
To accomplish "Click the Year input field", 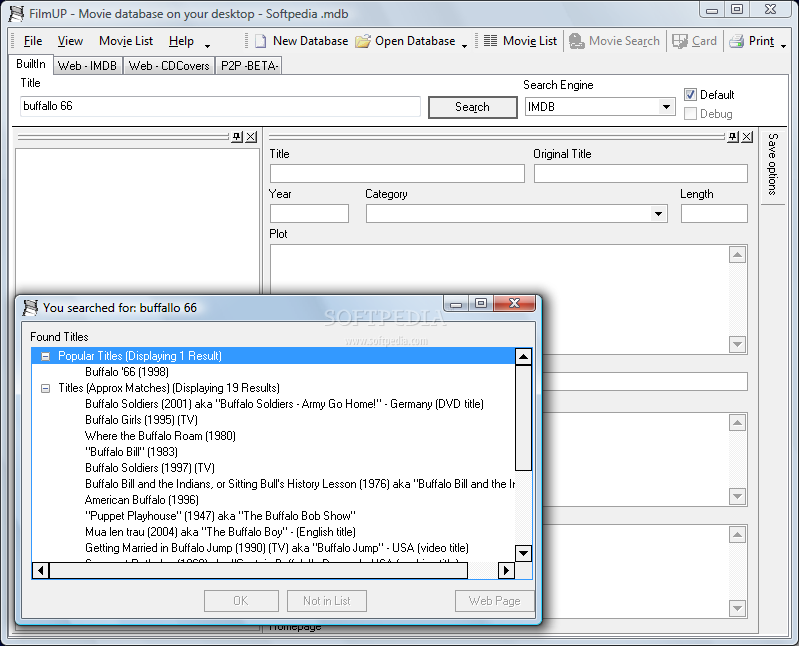I will [x=309, y=213].
